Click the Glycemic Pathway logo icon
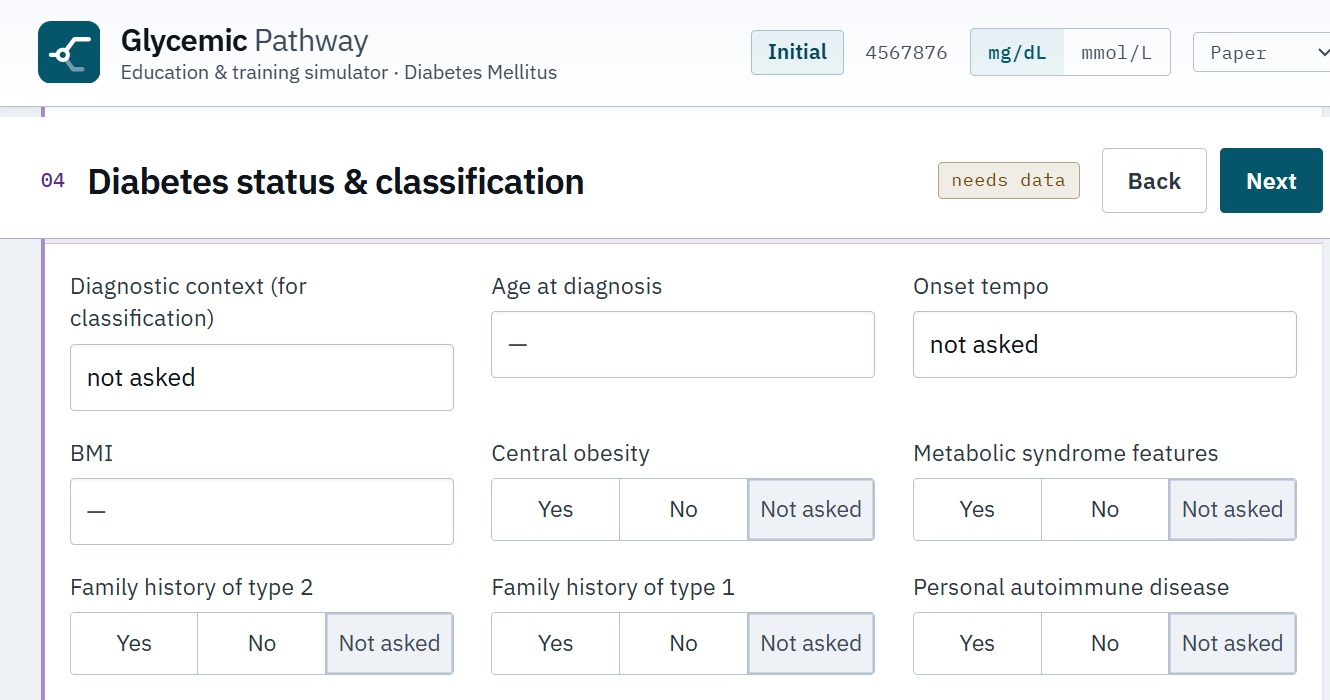The height and width of the screenshot is (700, 1330). (x=69, y=52)
